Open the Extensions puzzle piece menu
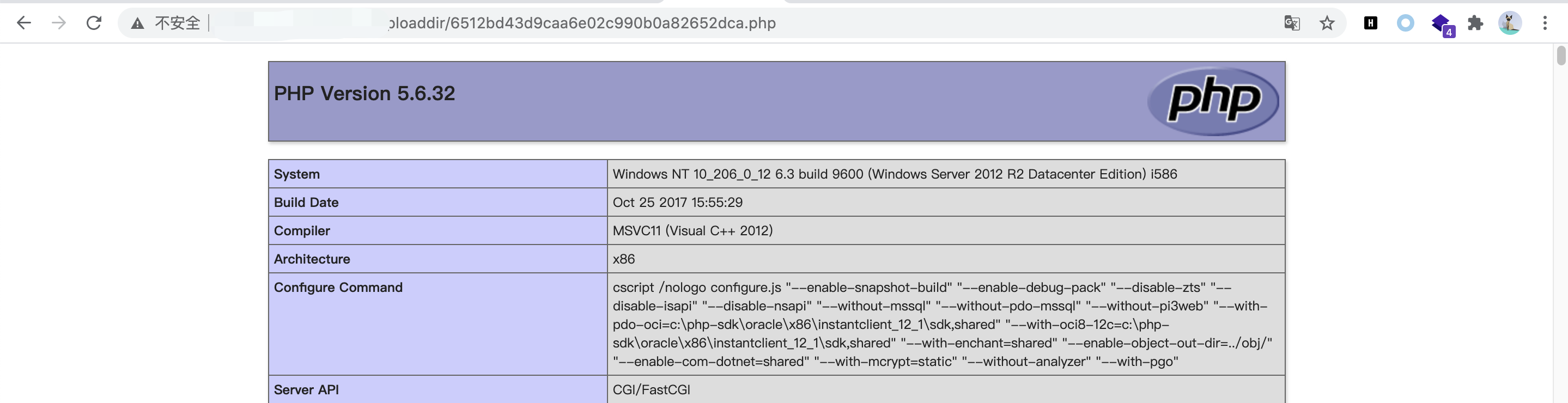The image size is (1568, 403). tap(1475, 23)
